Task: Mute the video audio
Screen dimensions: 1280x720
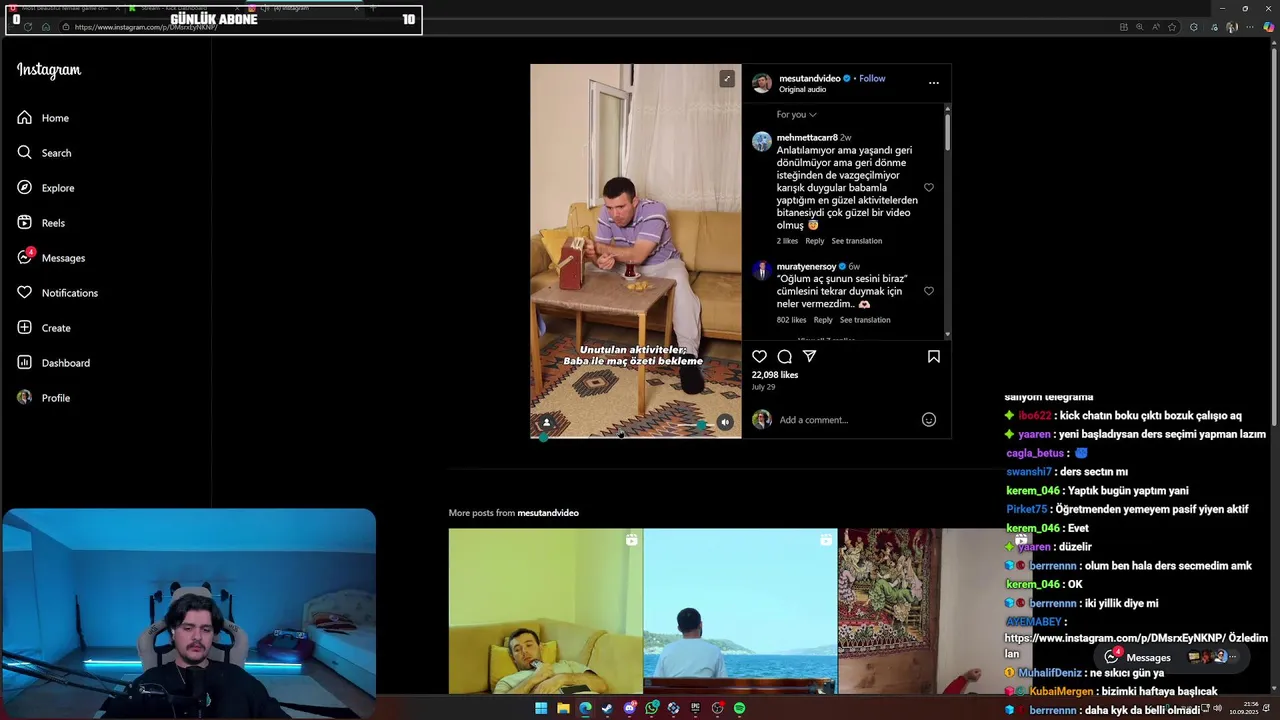Action: coord(725,422)
